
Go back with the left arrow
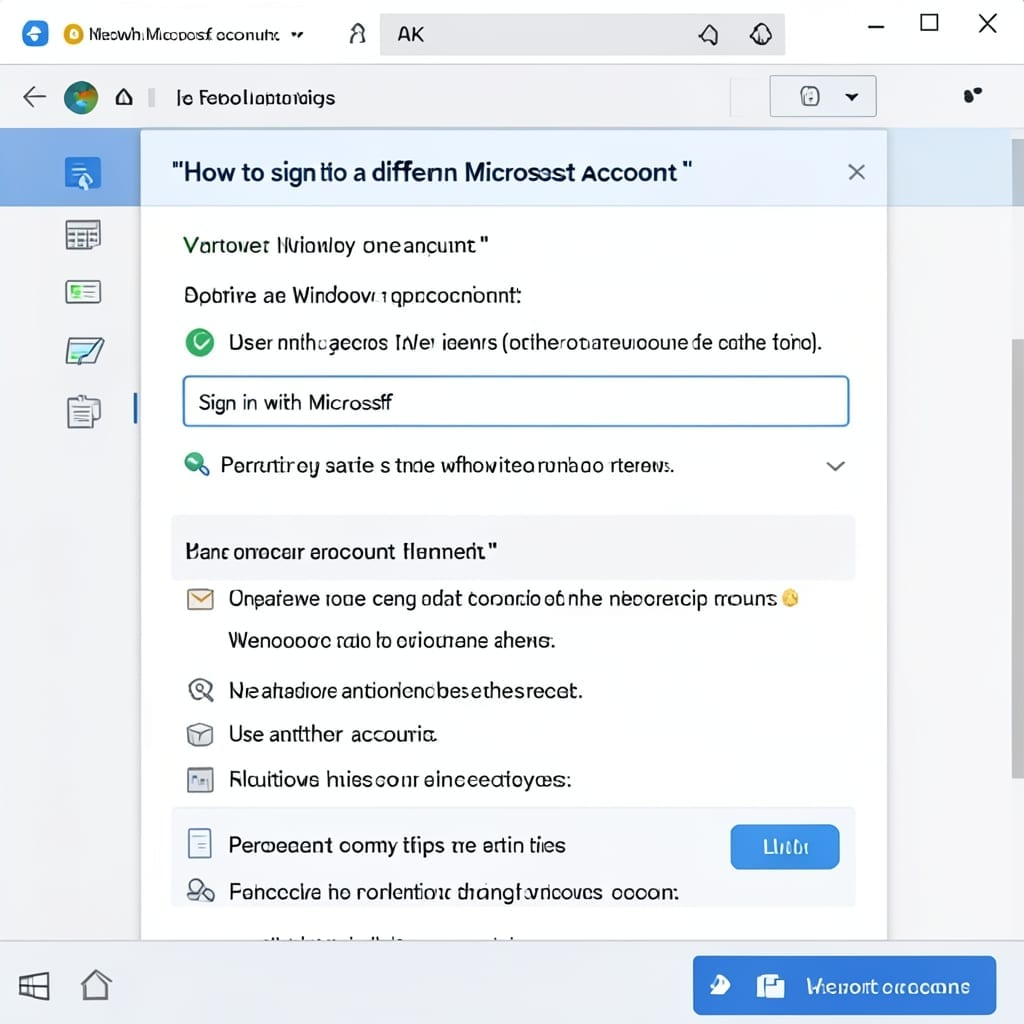34,97
